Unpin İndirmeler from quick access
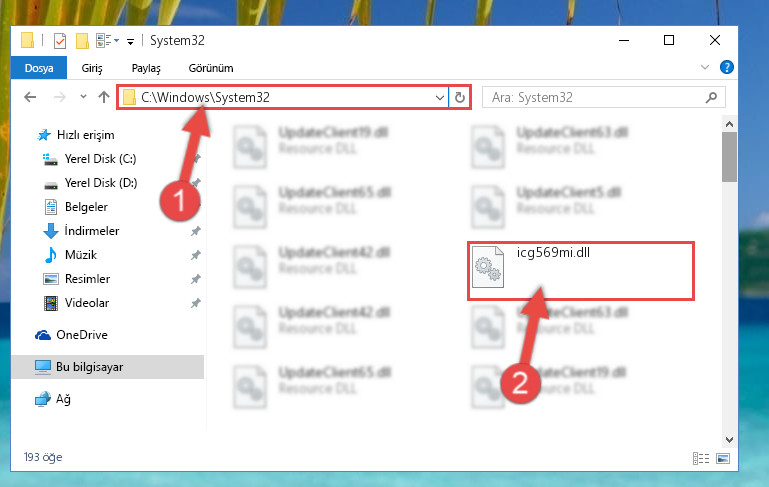 point(196,231)
